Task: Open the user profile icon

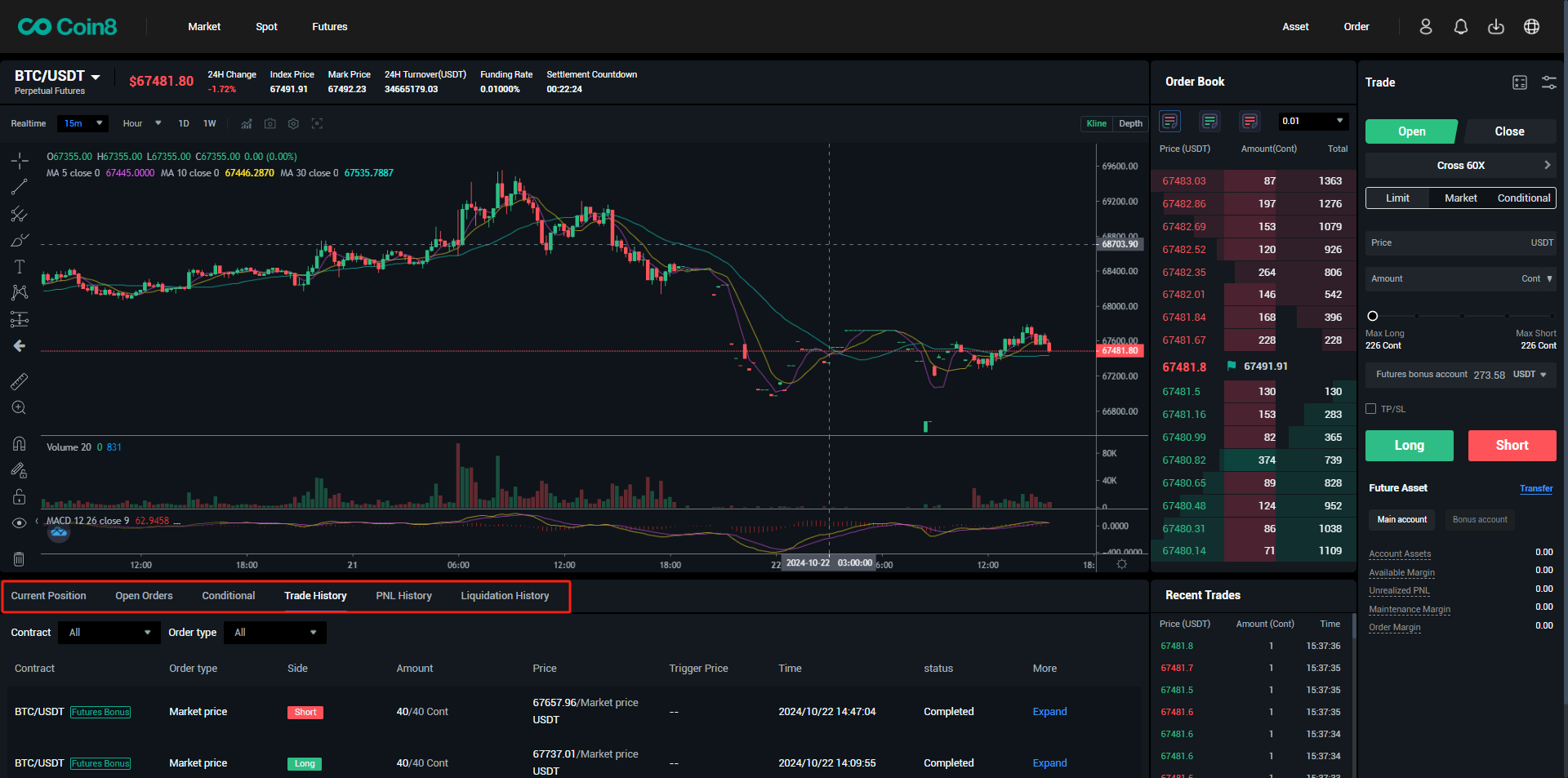Action: (1425, 27)
